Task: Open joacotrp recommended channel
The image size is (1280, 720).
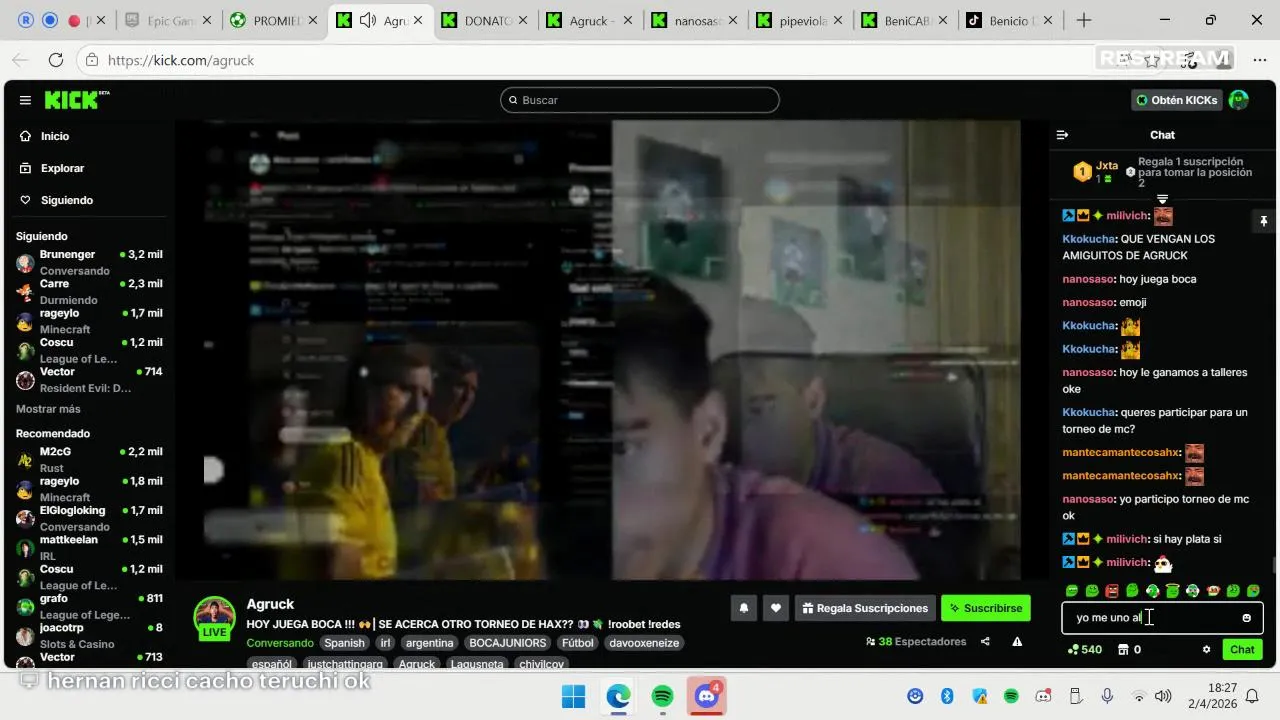Action: (x=88, y=635)
